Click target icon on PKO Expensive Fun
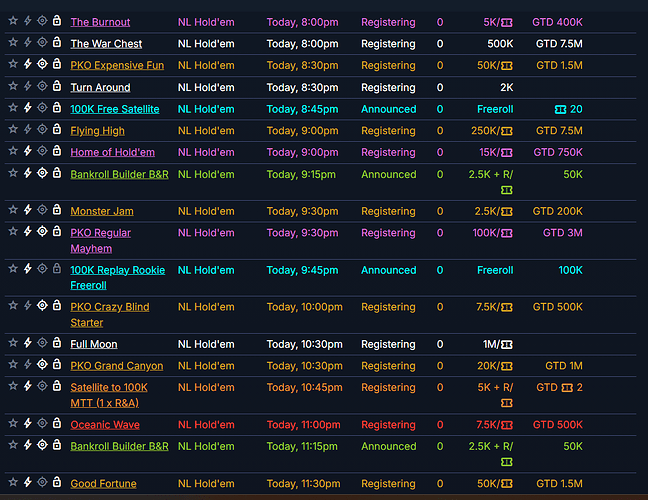The height and width of the screenshot is (500, 648). pos(42,64)
